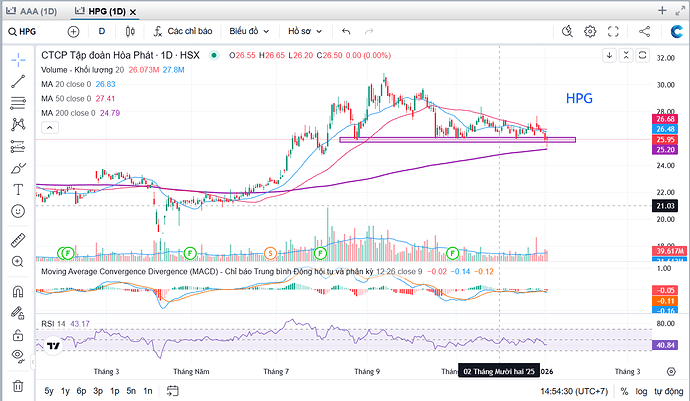Click the collapse pane button
690x401 pixels.
click(626, 55)
